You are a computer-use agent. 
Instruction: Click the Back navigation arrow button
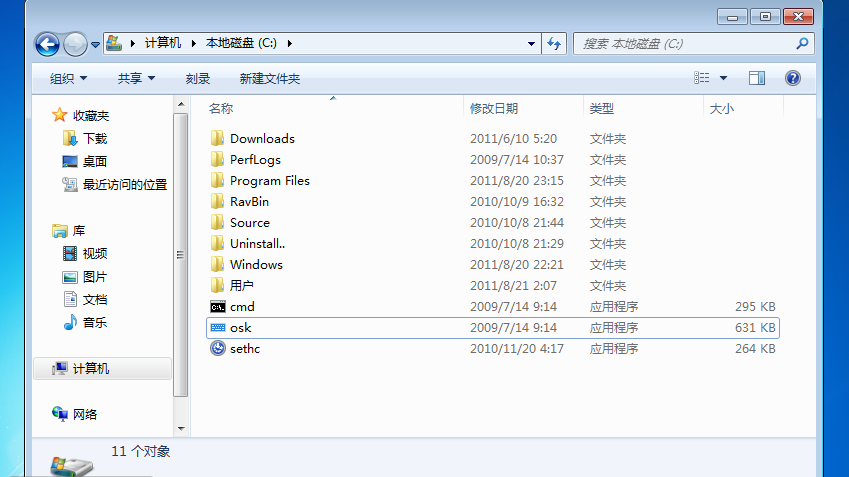(47, 44)
